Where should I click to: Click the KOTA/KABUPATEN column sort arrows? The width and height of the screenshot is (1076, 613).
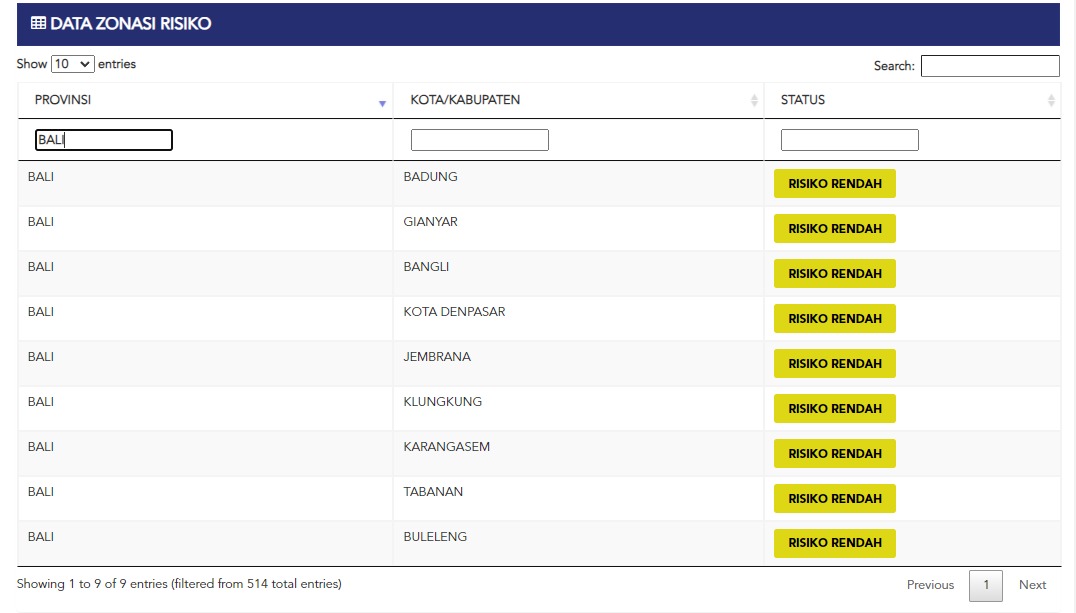754,101
